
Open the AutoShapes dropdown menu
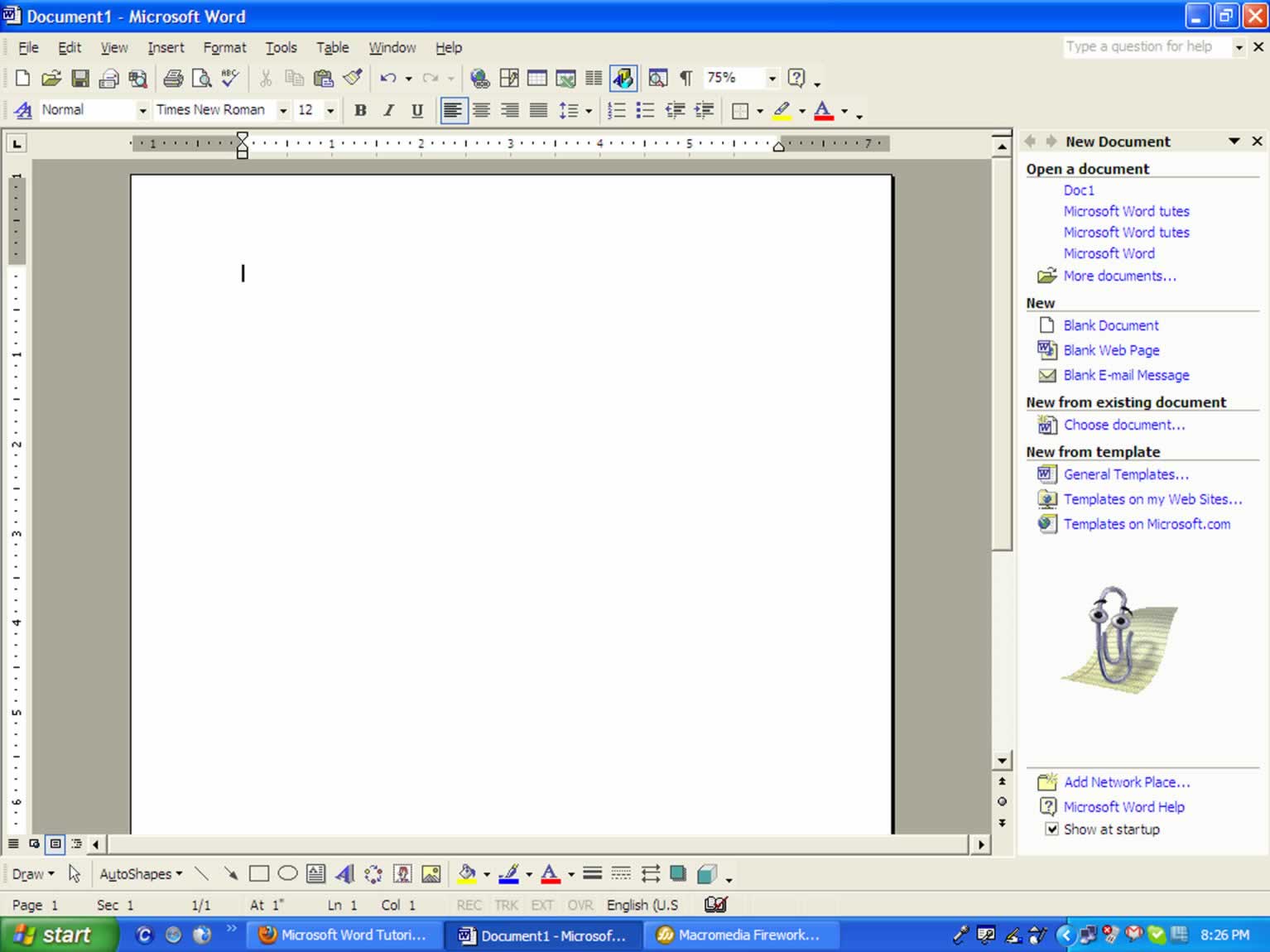tap(141, 873)
